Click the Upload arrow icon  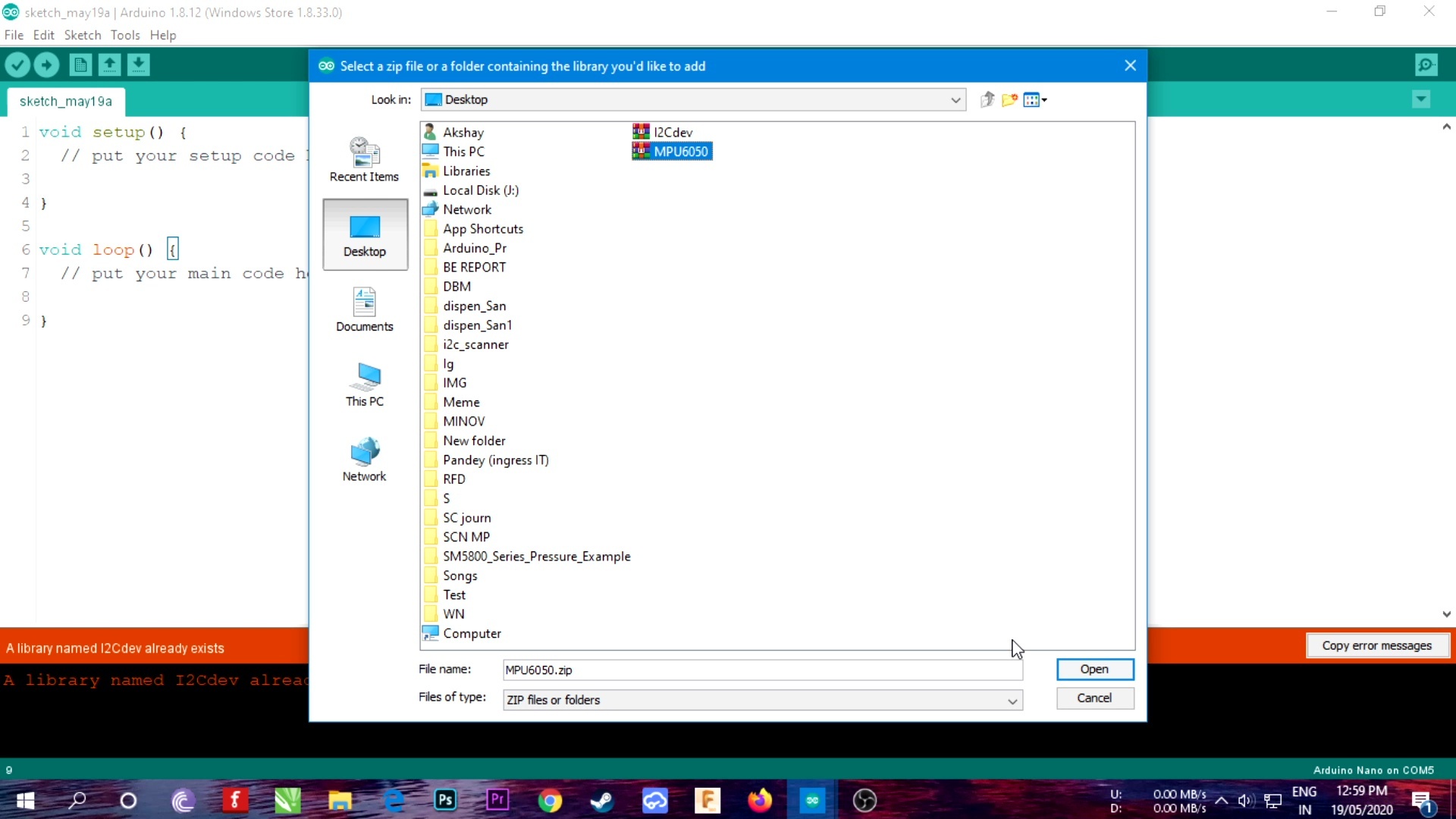point(47,65)
